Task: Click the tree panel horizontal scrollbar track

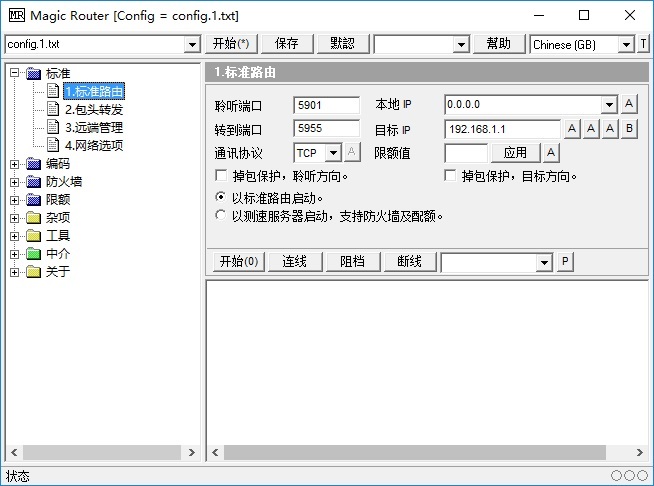Action: [102, 452]
